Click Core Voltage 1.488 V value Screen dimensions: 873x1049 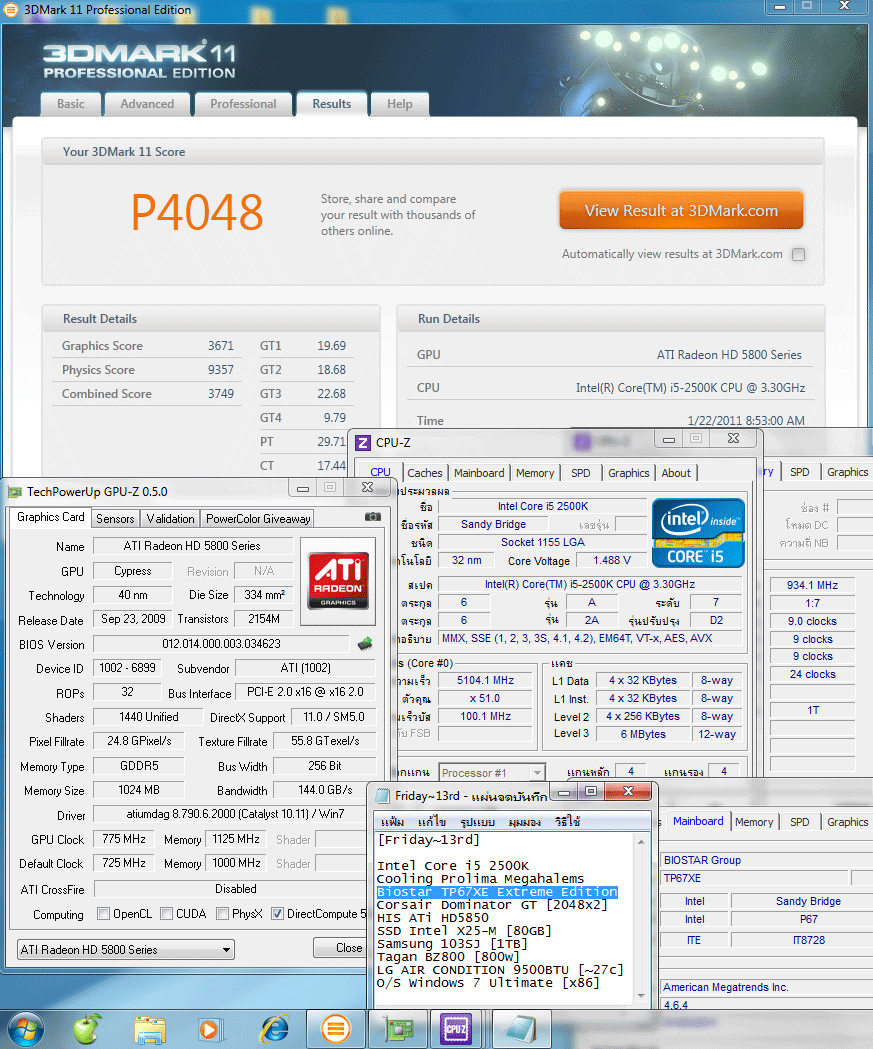(x=612, y=561)
